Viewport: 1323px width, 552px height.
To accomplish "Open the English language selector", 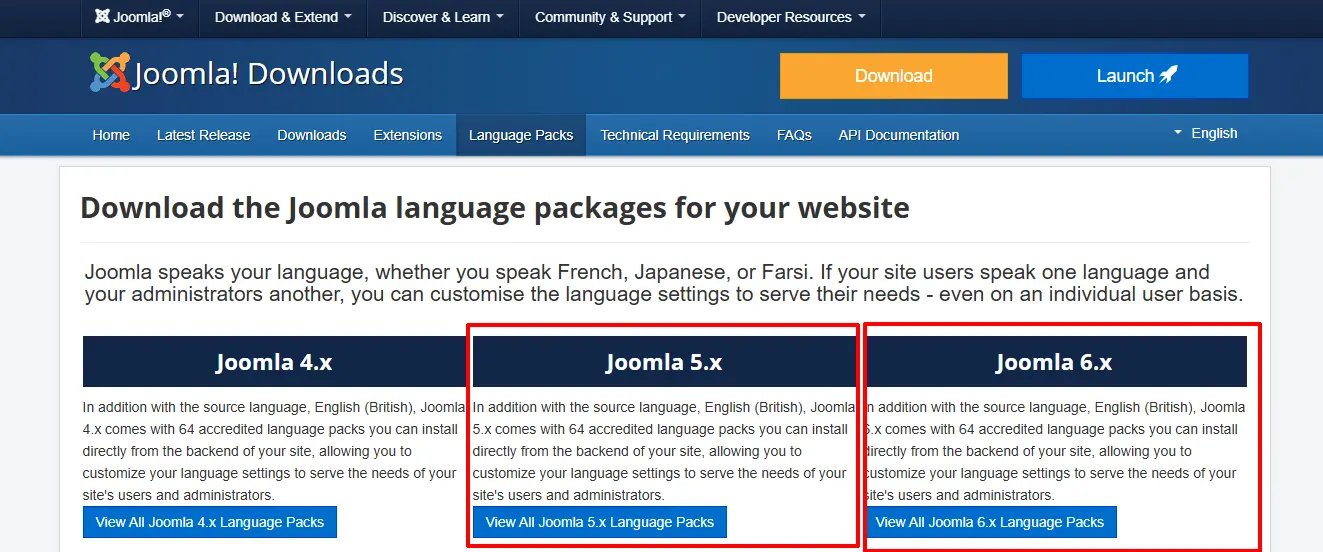I will (1205, 133).
